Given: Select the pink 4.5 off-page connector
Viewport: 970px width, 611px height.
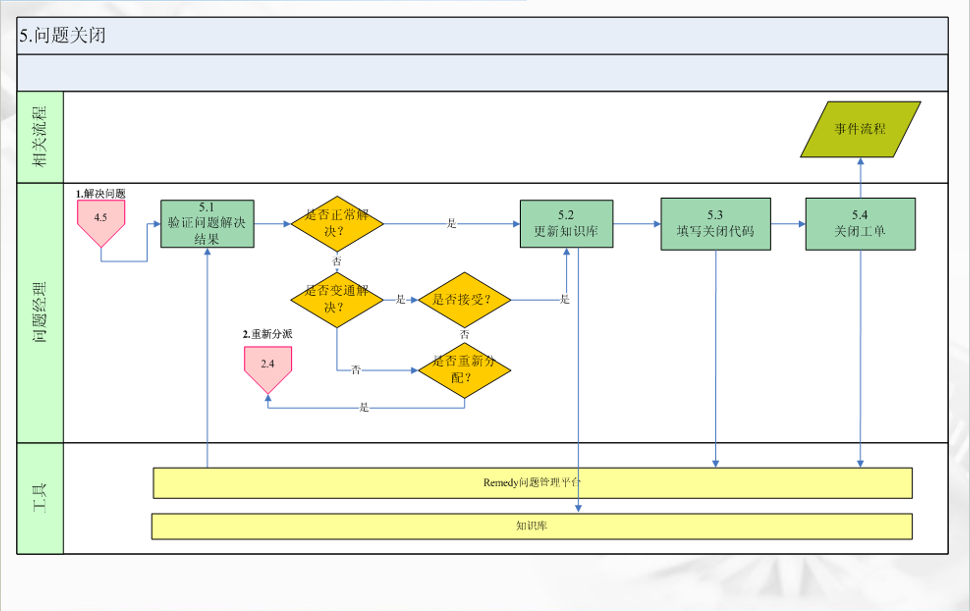Looking at the screenshot, I should click(101, 220).
